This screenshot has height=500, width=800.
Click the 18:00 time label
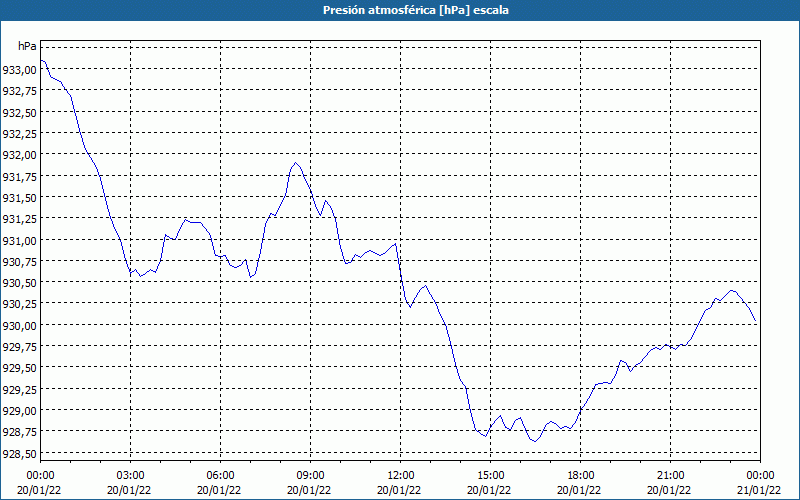tap(581, 476)
